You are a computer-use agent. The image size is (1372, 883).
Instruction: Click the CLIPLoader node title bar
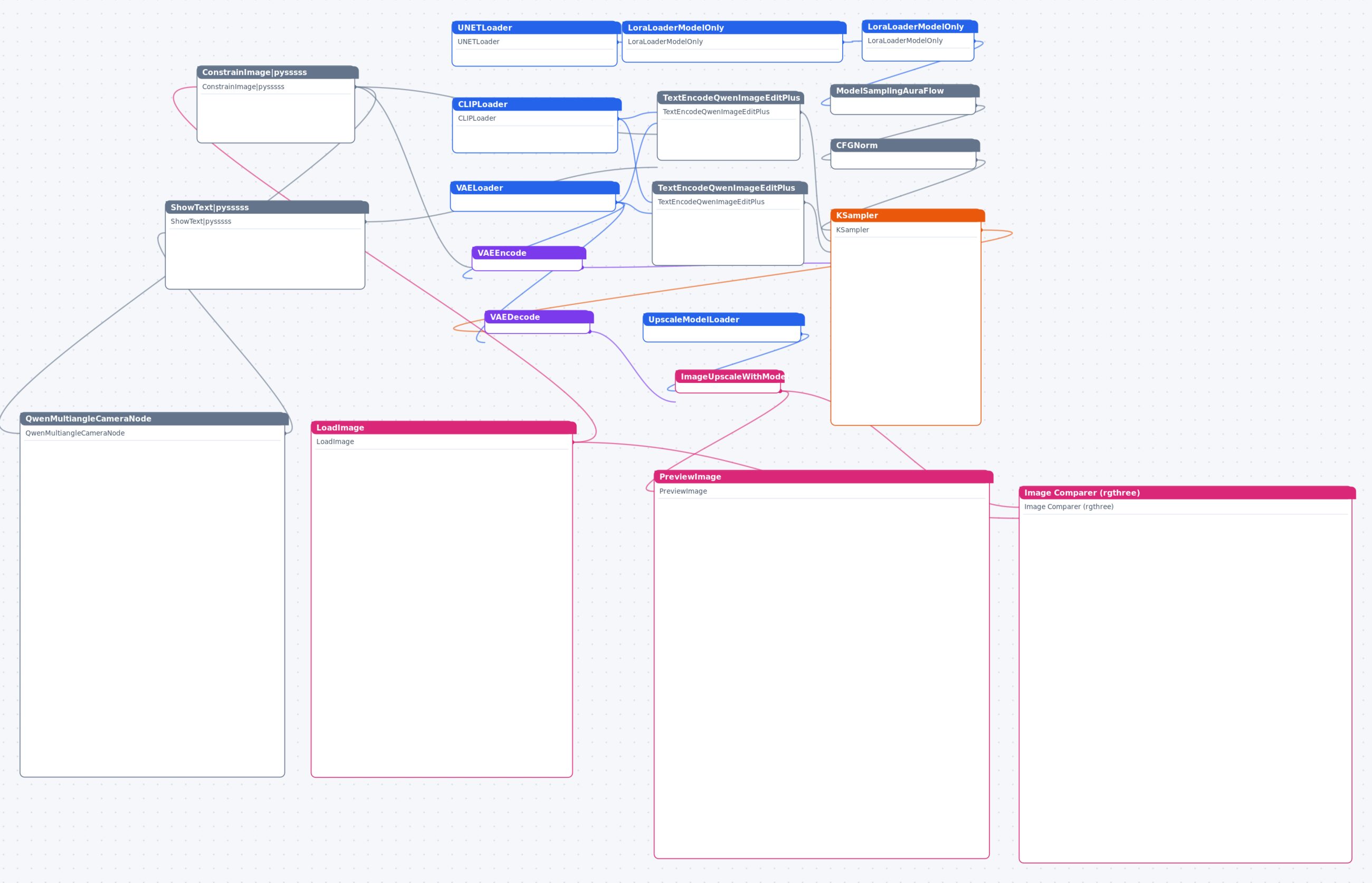[x=537, y=104]
